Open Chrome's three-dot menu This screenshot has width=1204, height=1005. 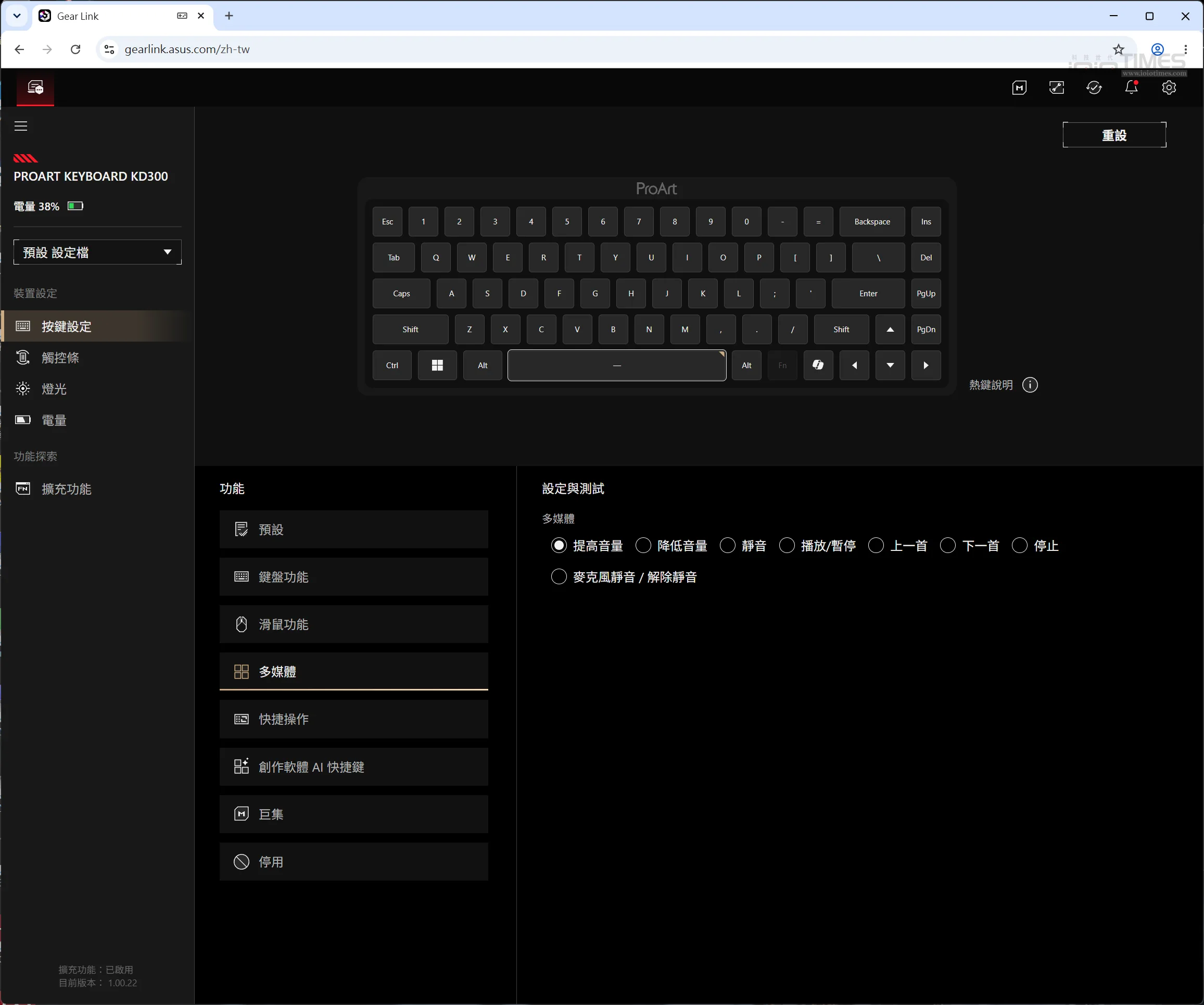pyautogui.click(x=1186, y=49)
